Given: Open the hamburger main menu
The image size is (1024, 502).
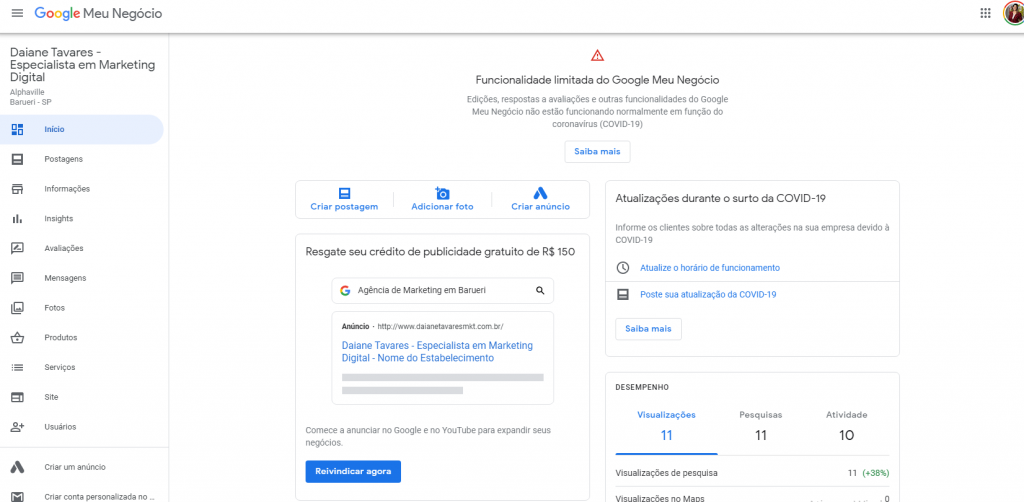Looking at the screenshot, I should click(18, 13).
